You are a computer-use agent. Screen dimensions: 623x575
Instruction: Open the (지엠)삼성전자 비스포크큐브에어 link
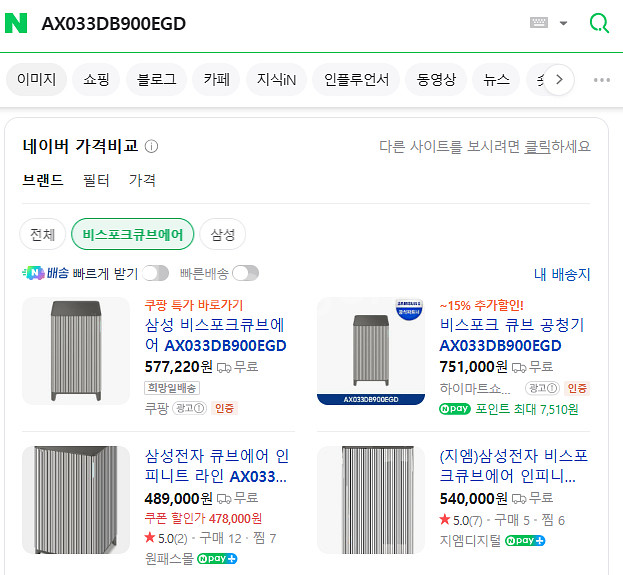pos(513,466)
